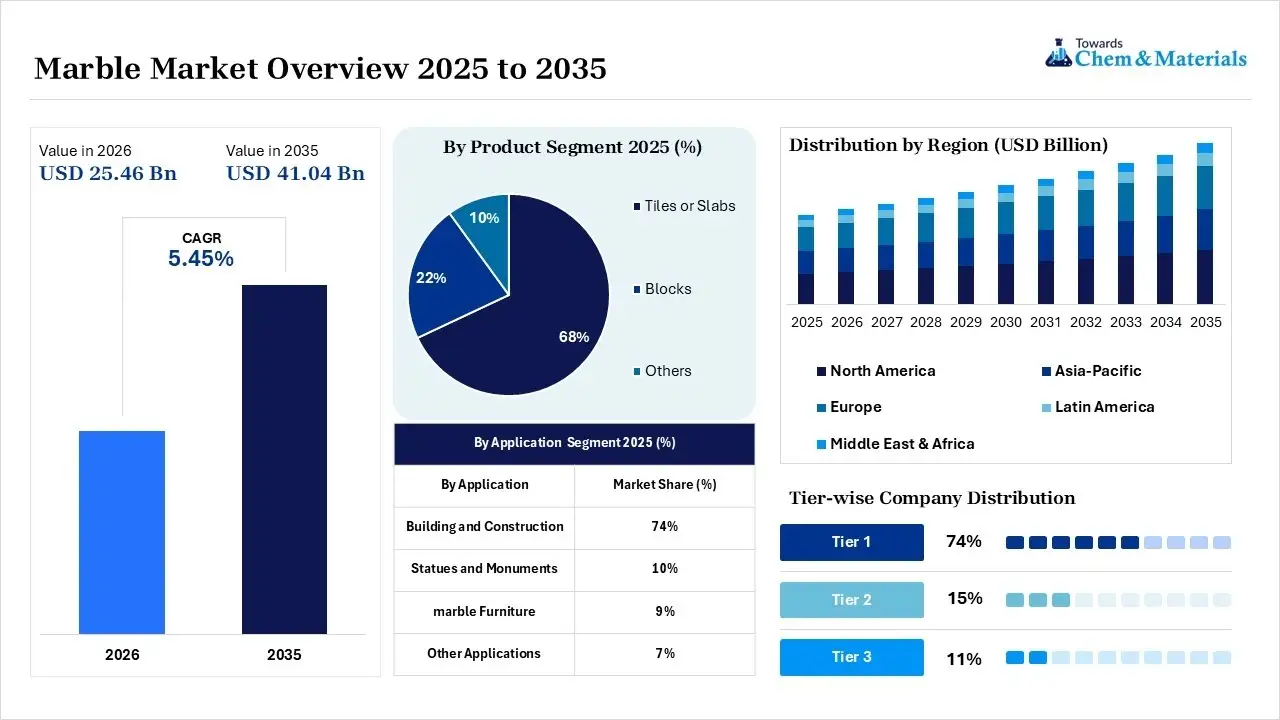Click the 2031 axis label in region chart
Screen dimensions: 1280x720
point(1046,323)
